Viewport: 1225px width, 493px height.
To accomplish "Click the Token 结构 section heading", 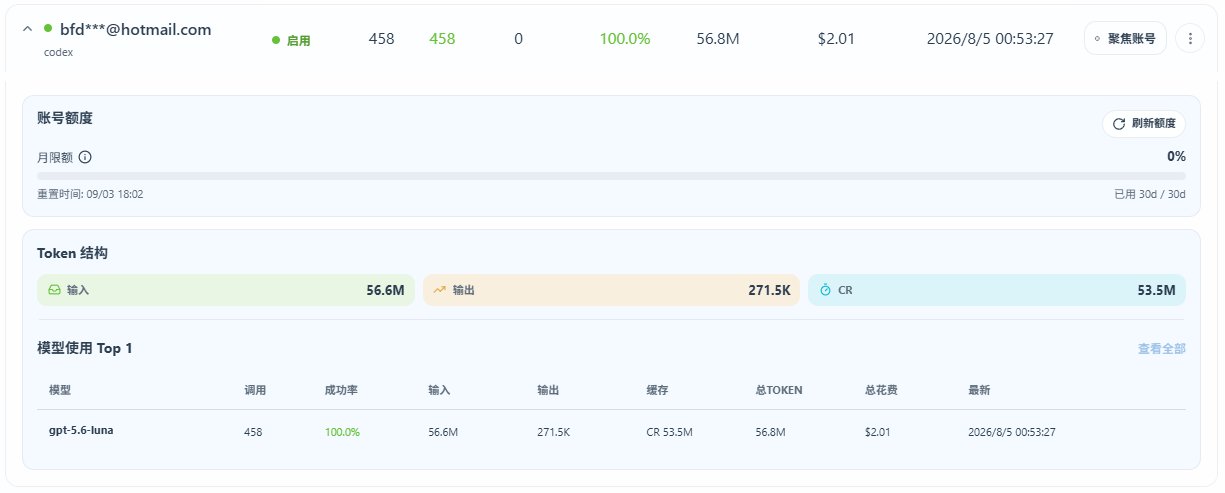I will pyautogui.click(x=72, y=253).
